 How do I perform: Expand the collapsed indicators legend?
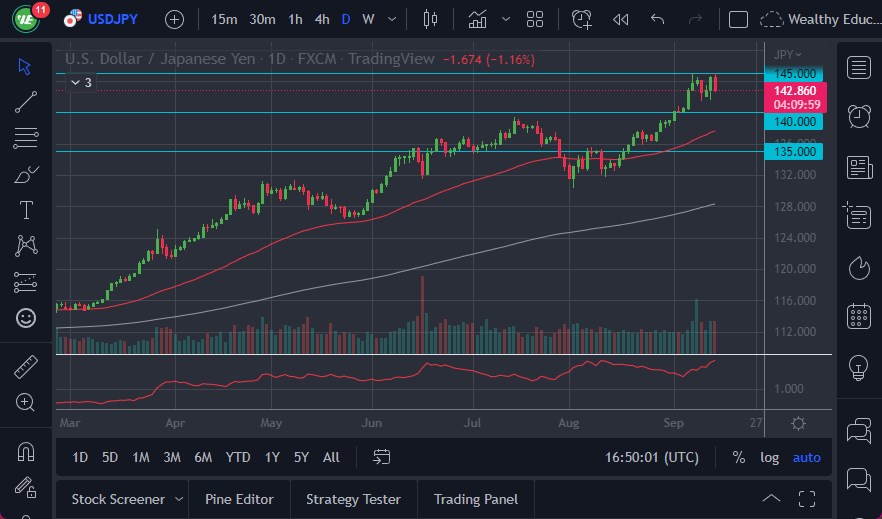pos(73,82)
